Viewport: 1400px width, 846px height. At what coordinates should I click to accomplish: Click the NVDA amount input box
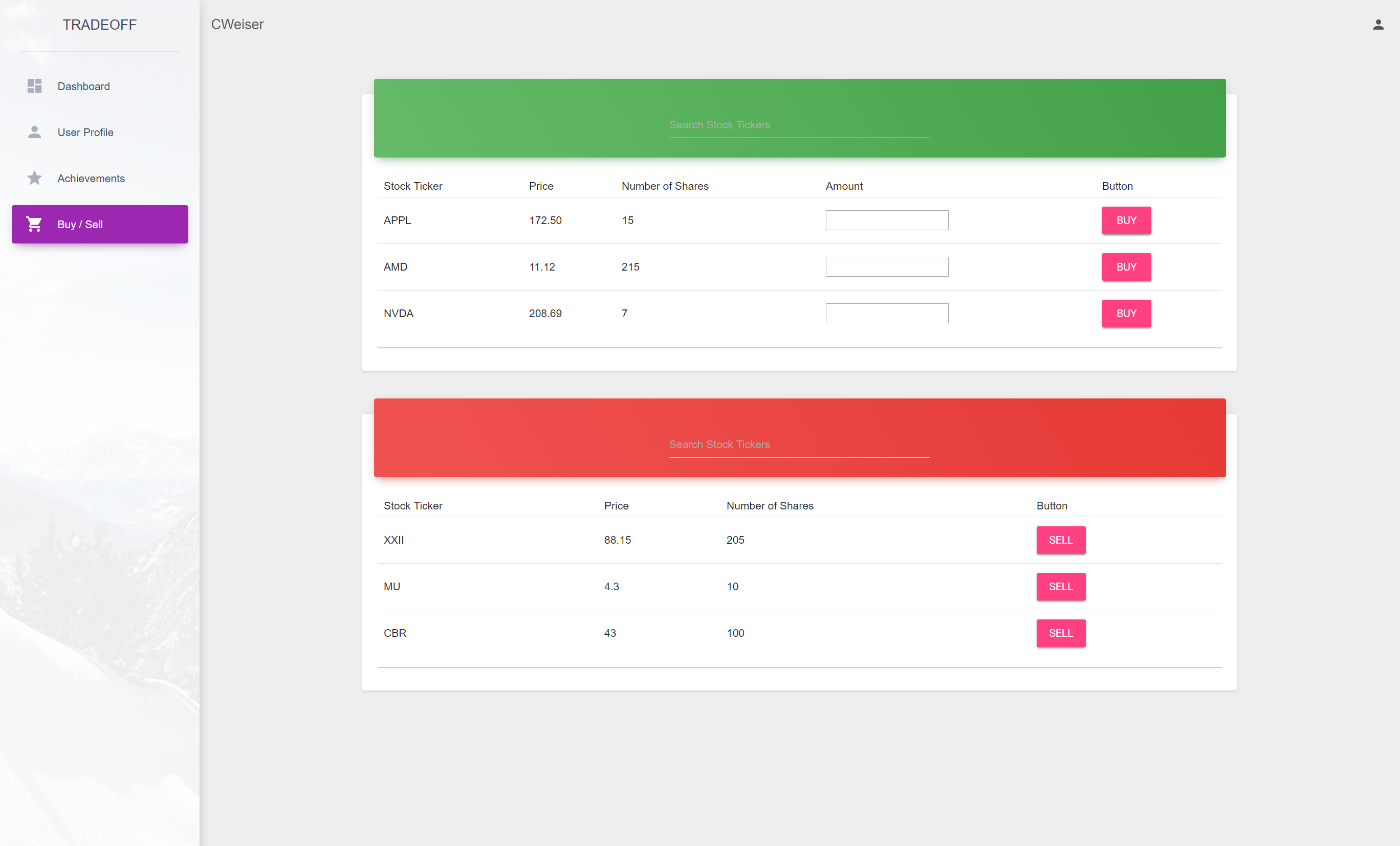click(x=886, y=314)
